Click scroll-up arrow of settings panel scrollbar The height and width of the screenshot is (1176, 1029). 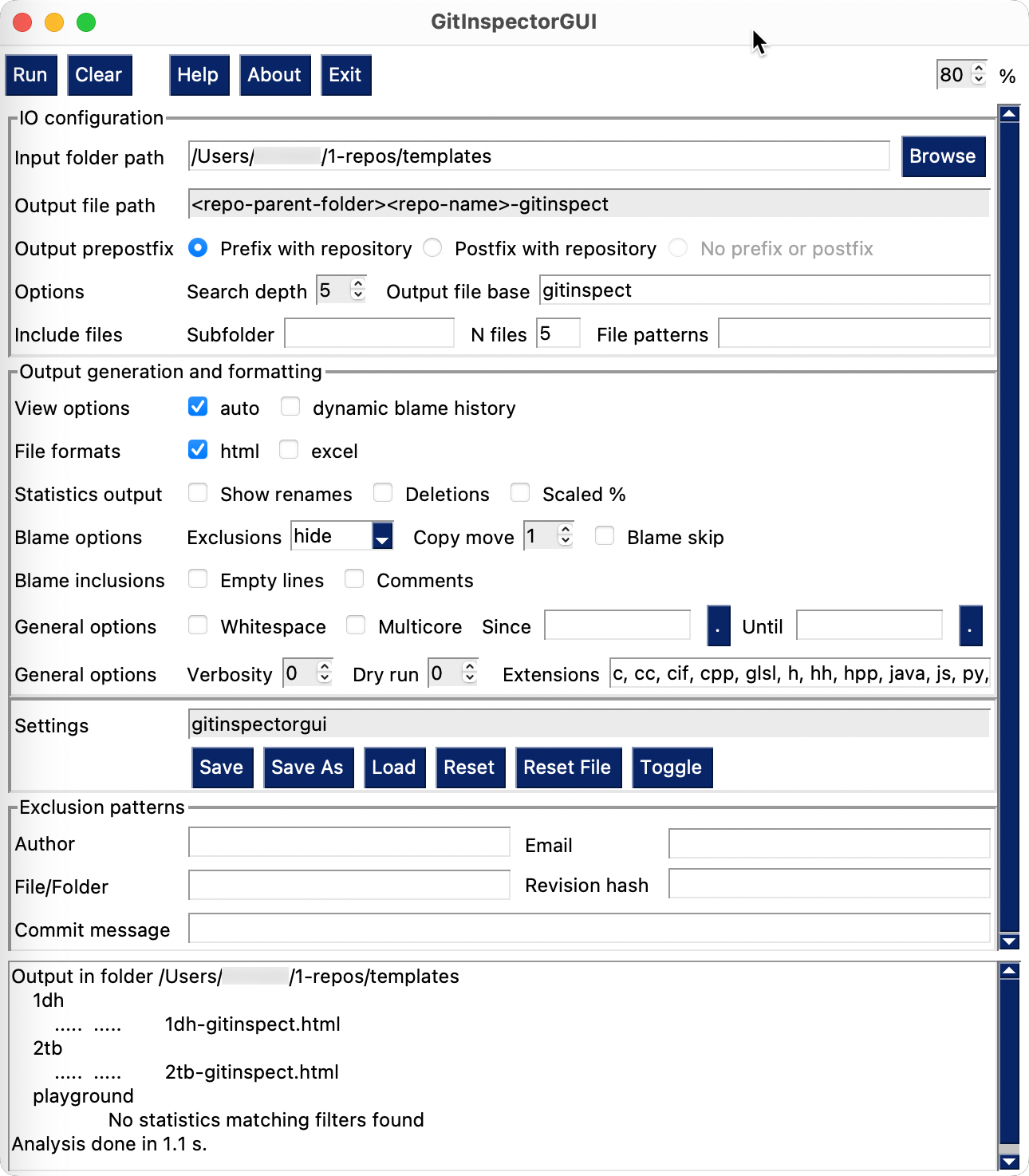1009,114
